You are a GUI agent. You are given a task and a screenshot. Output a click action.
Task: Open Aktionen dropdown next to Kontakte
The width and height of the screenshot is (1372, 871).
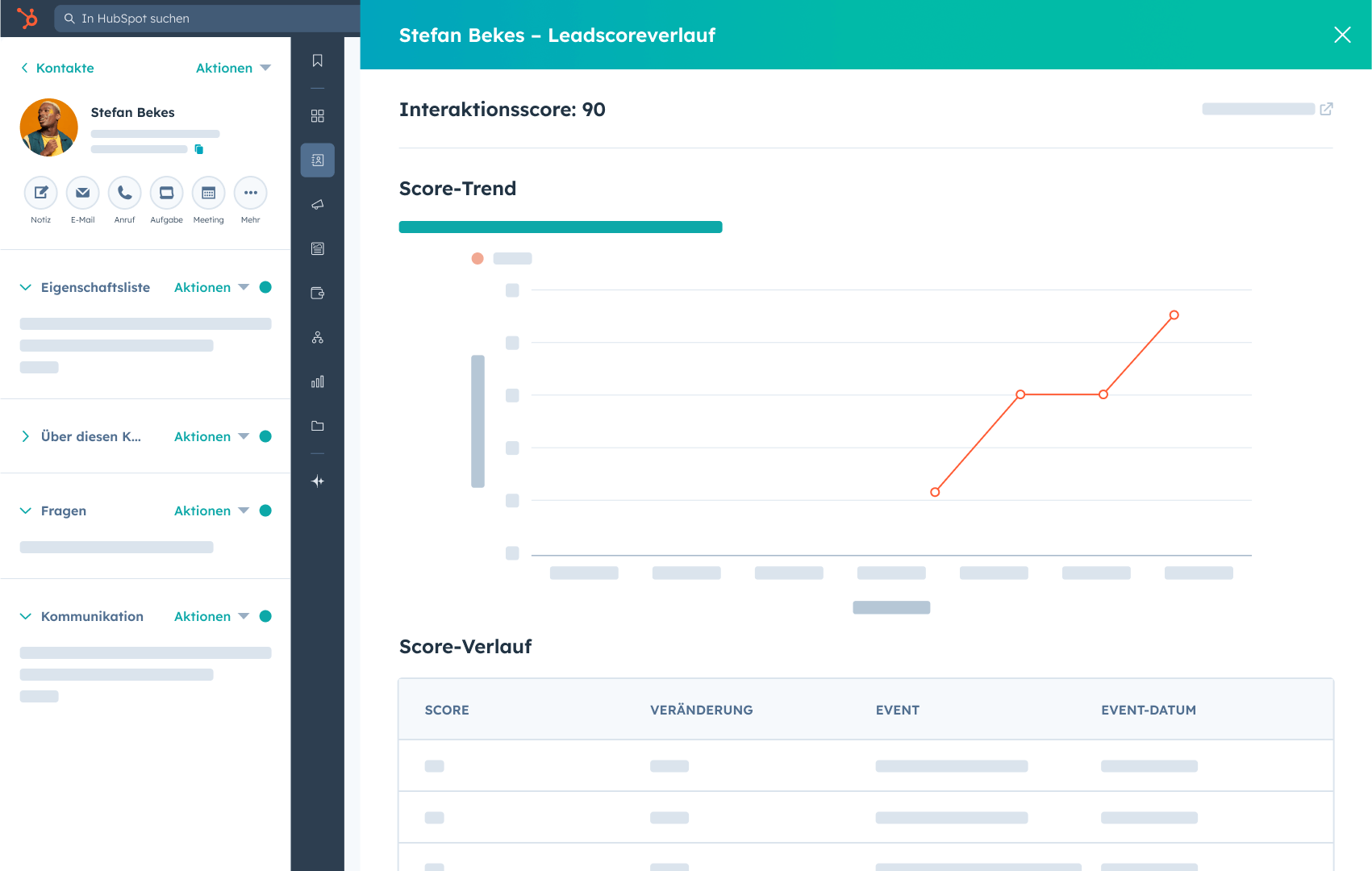pyautogui.click(x=232, y=68)
